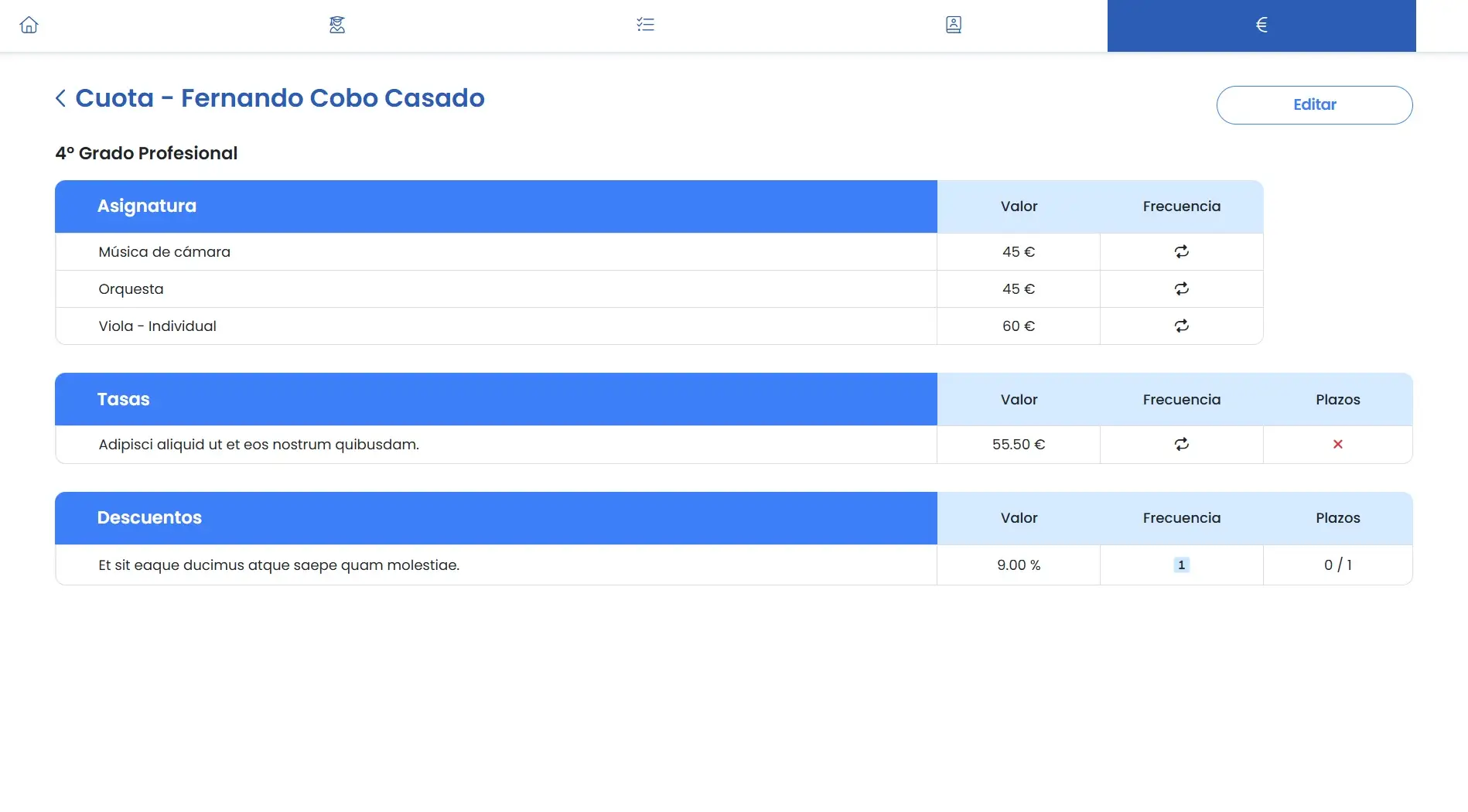Click the Cuota - Fernando Cobo Casado title
Viewport: 1468px width, 812px height.
(279, 98)
